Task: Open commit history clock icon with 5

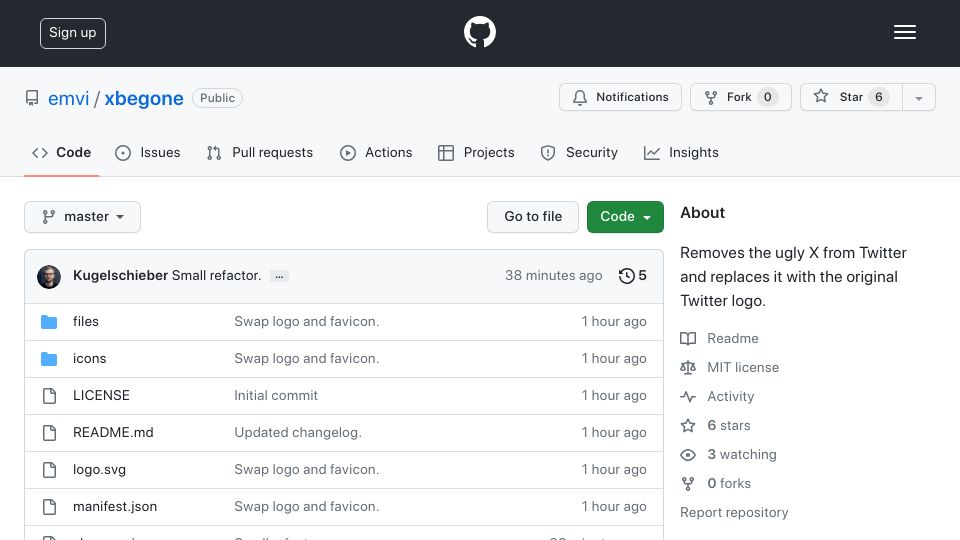Action: coord(632,276)
